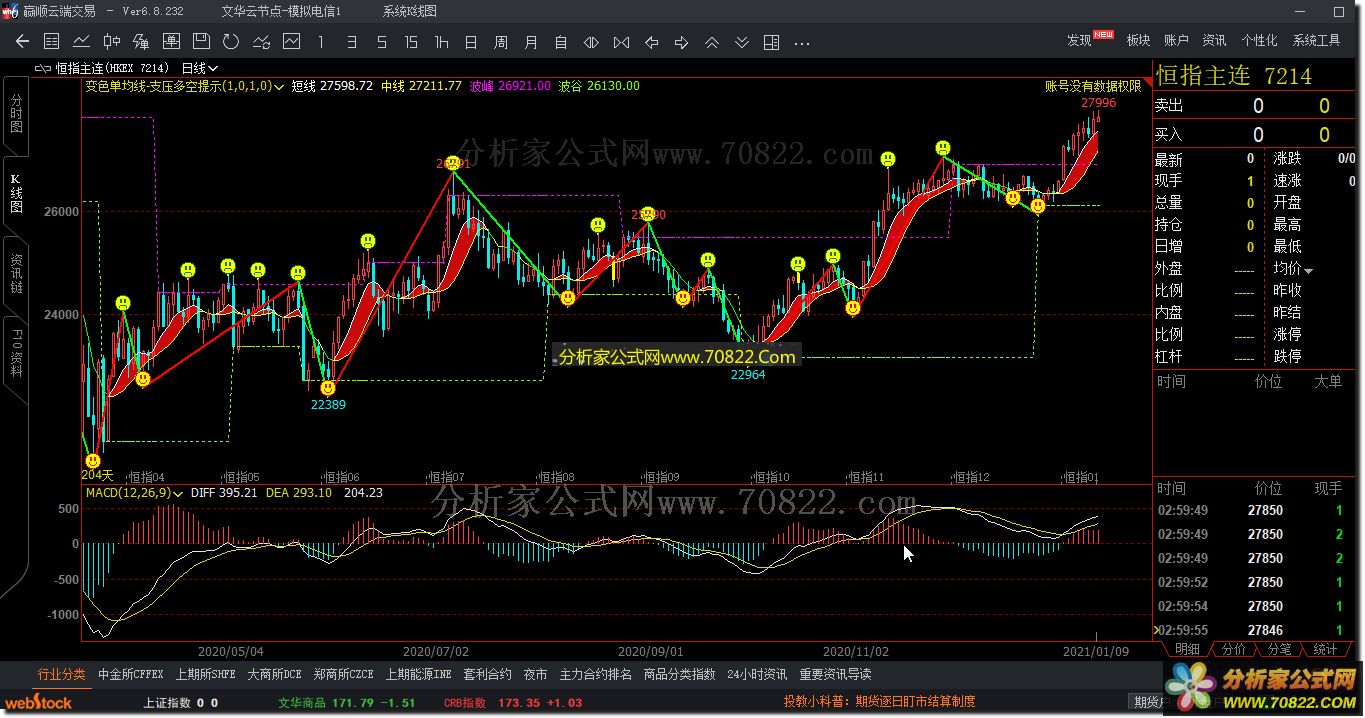Open the 板块 menu
1365x718 pixels.
click(x=1138, y=41)
